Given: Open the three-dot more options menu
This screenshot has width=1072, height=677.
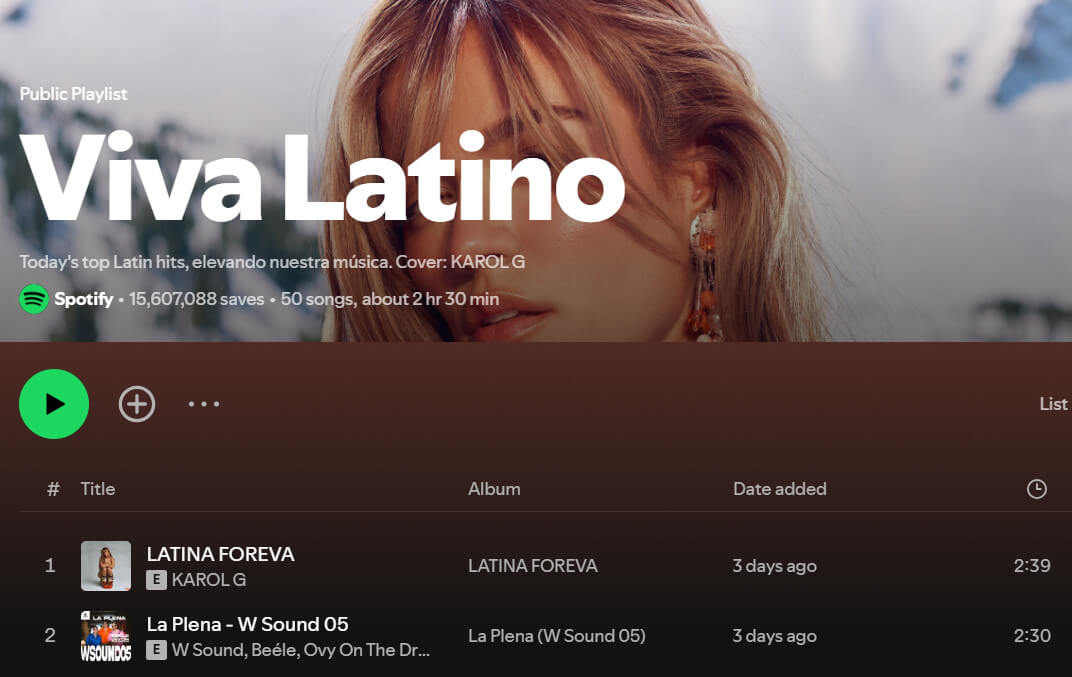Looking at the screenshot, I should (204, 404).
